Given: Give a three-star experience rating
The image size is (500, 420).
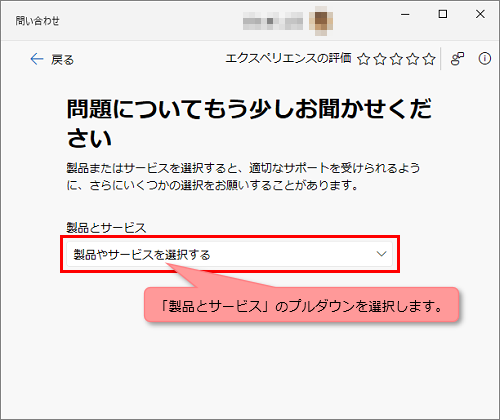Looking at the screenshot, I should [396, 59].
